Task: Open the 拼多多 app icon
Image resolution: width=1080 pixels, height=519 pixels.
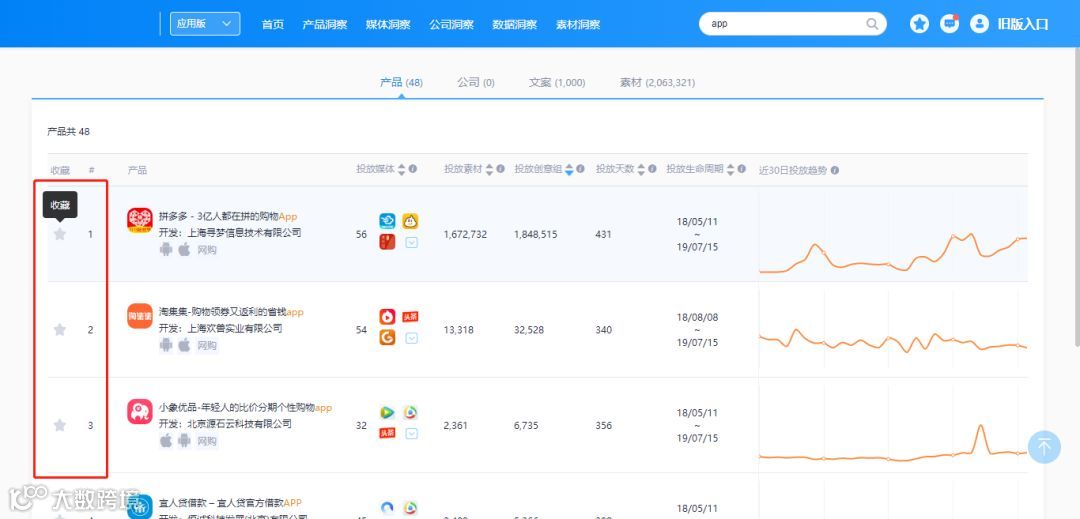Action: click(140, 221)
